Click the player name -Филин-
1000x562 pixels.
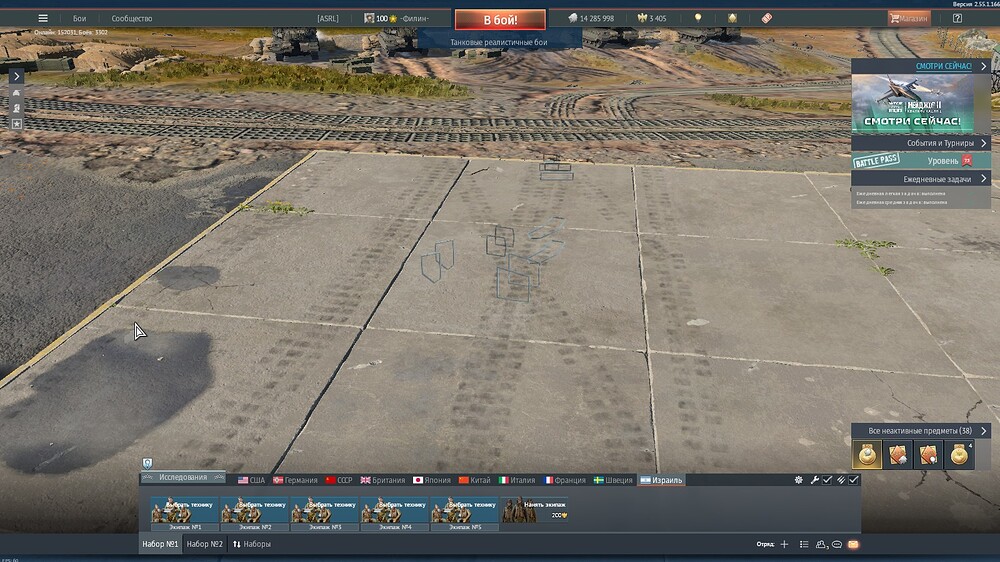414,18
